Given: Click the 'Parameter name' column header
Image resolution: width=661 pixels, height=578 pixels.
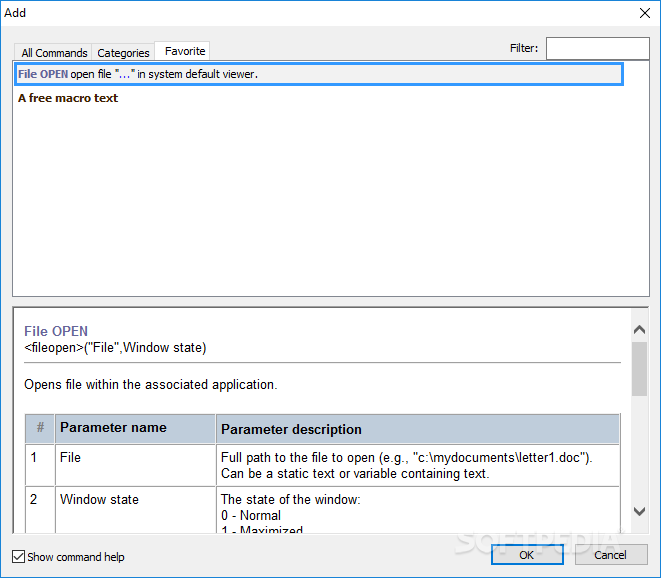Looking at the screenshot, I should 135,428.
